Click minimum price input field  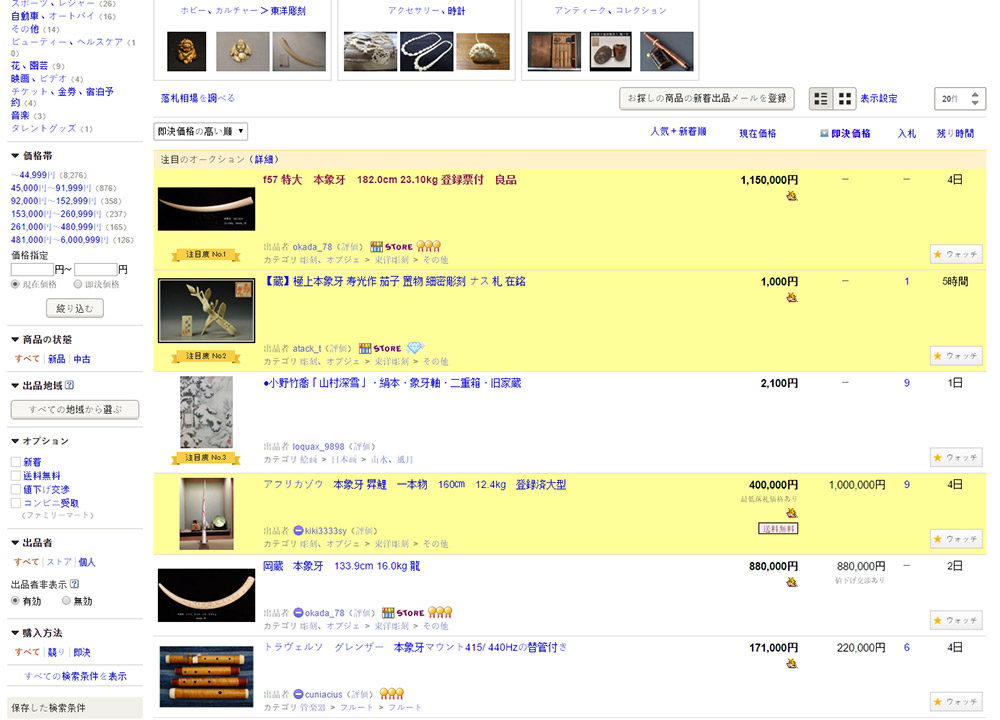point(32,270)
